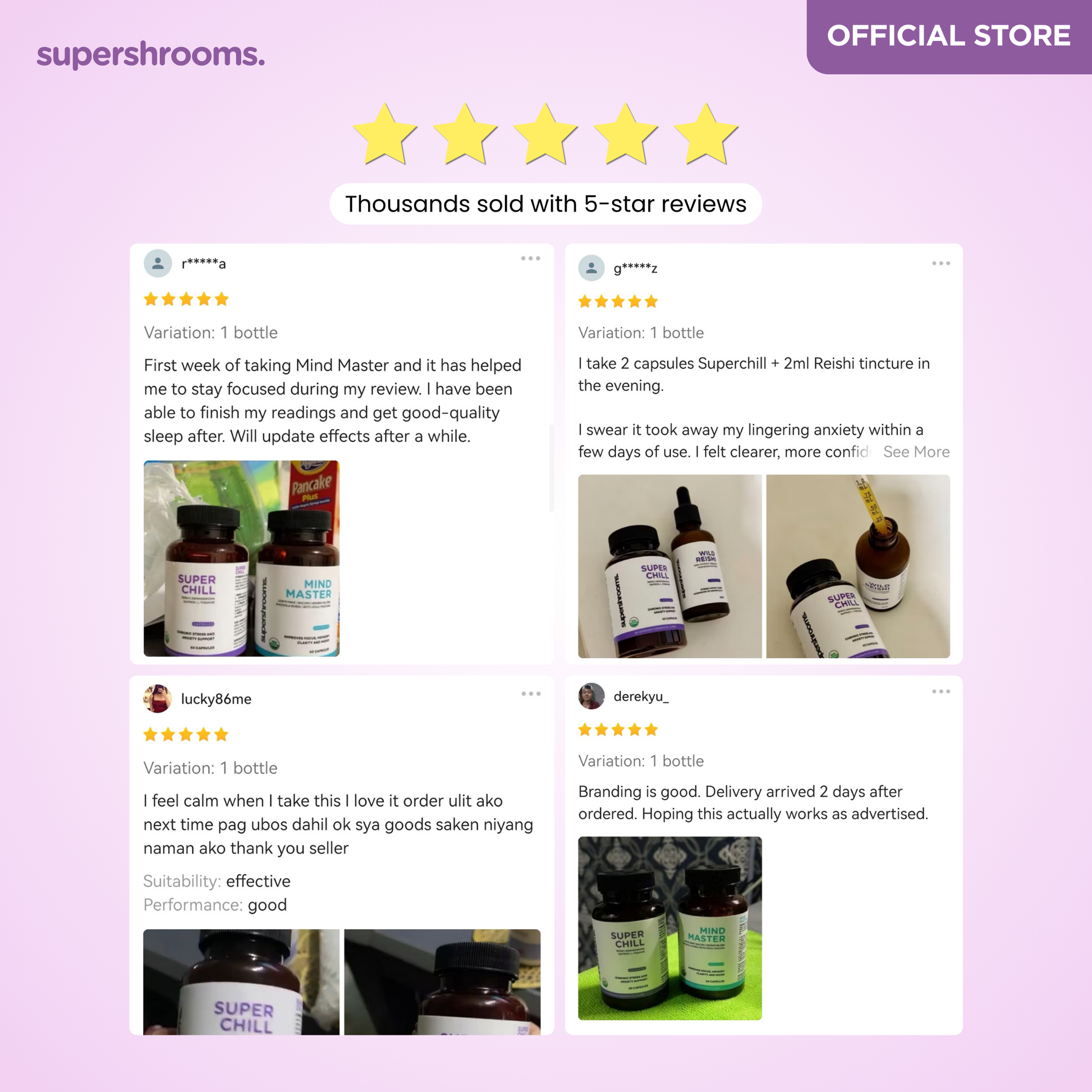Click the default avatar icon beside r*****a
The width and height of the screenshot is (1092, 1092).
click(x=158, y=263)
